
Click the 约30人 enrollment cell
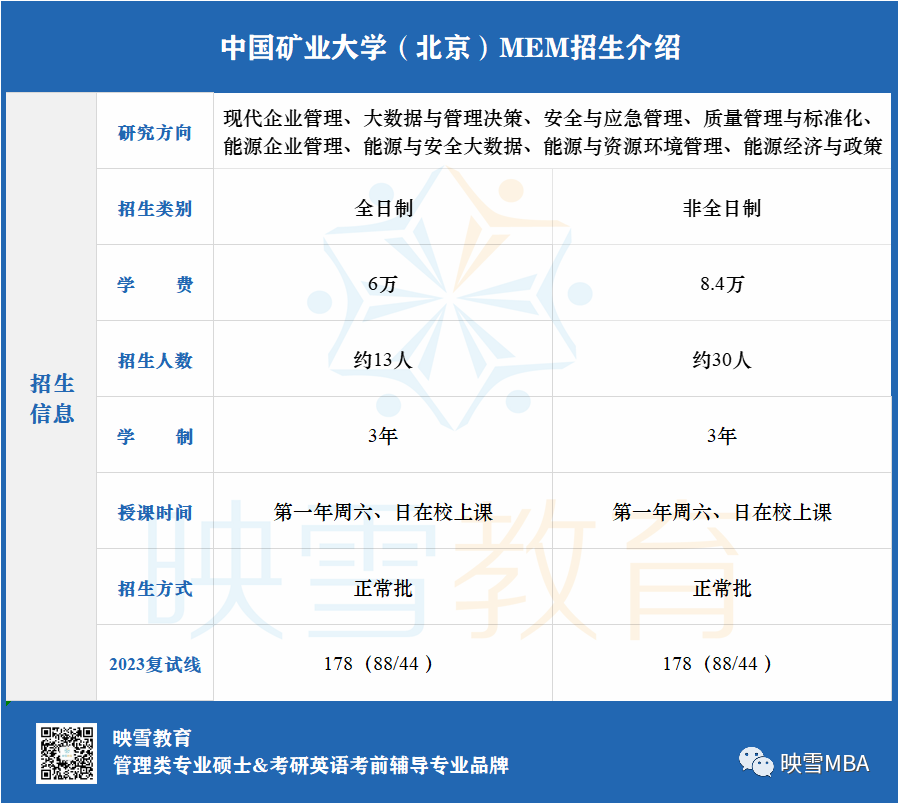coord(722,360)
